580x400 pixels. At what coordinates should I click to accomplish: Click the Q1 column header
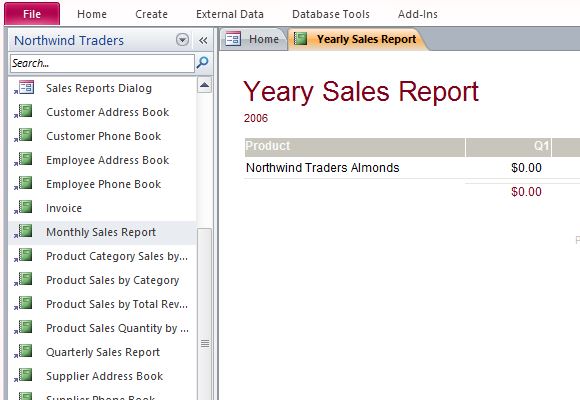(x=508, y=146)
